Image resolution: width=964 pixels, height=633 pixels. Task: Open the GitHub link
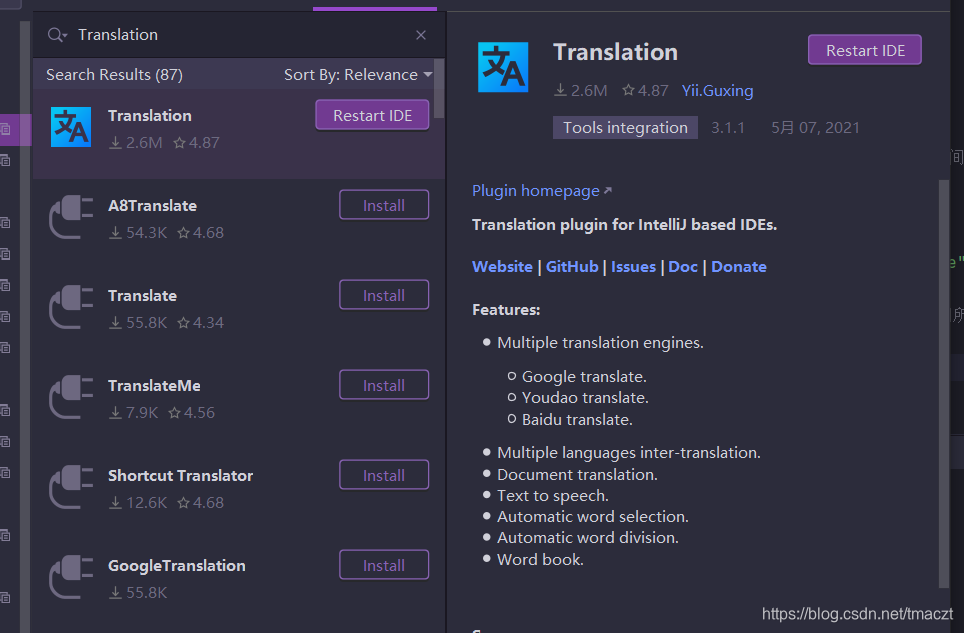click(x=572, y=267)
